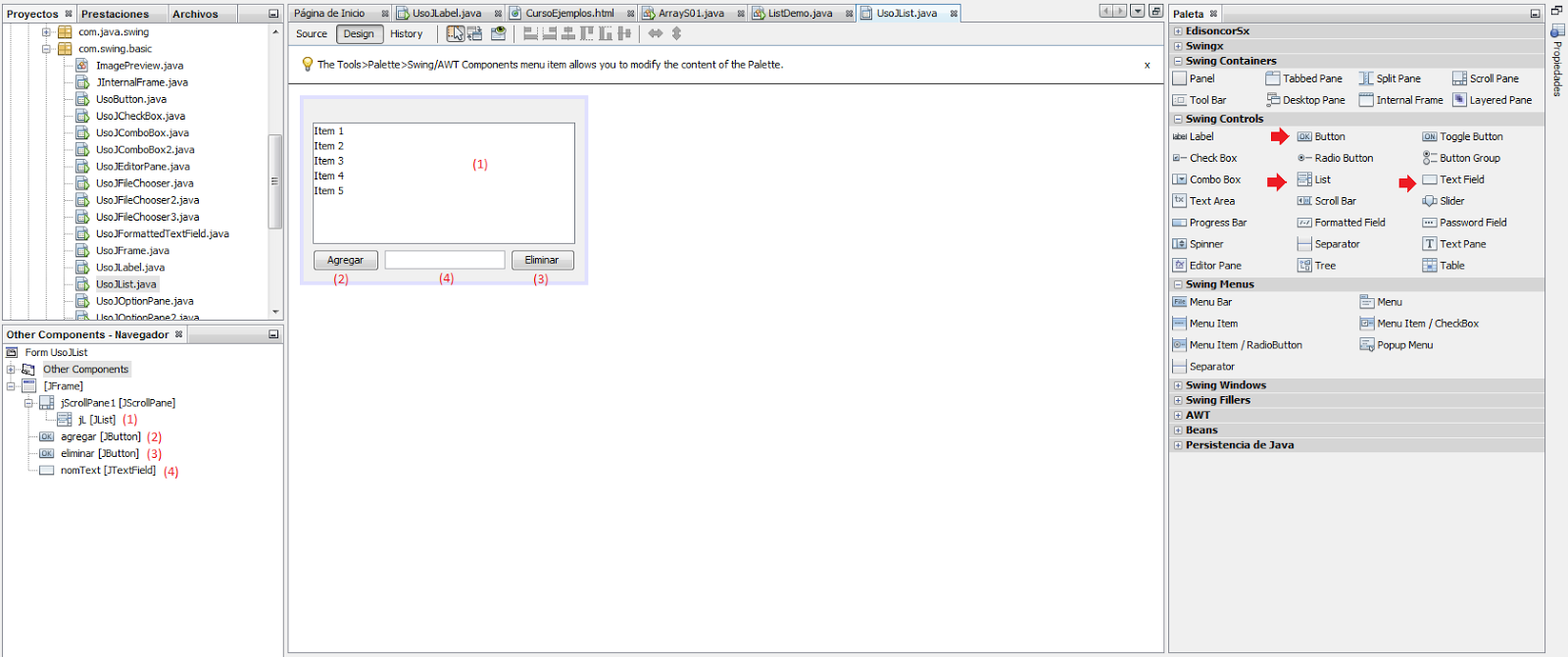Viewport: 1568px width, 657px height.
Task: Switch editor to Design view
Action: (359, 33)
